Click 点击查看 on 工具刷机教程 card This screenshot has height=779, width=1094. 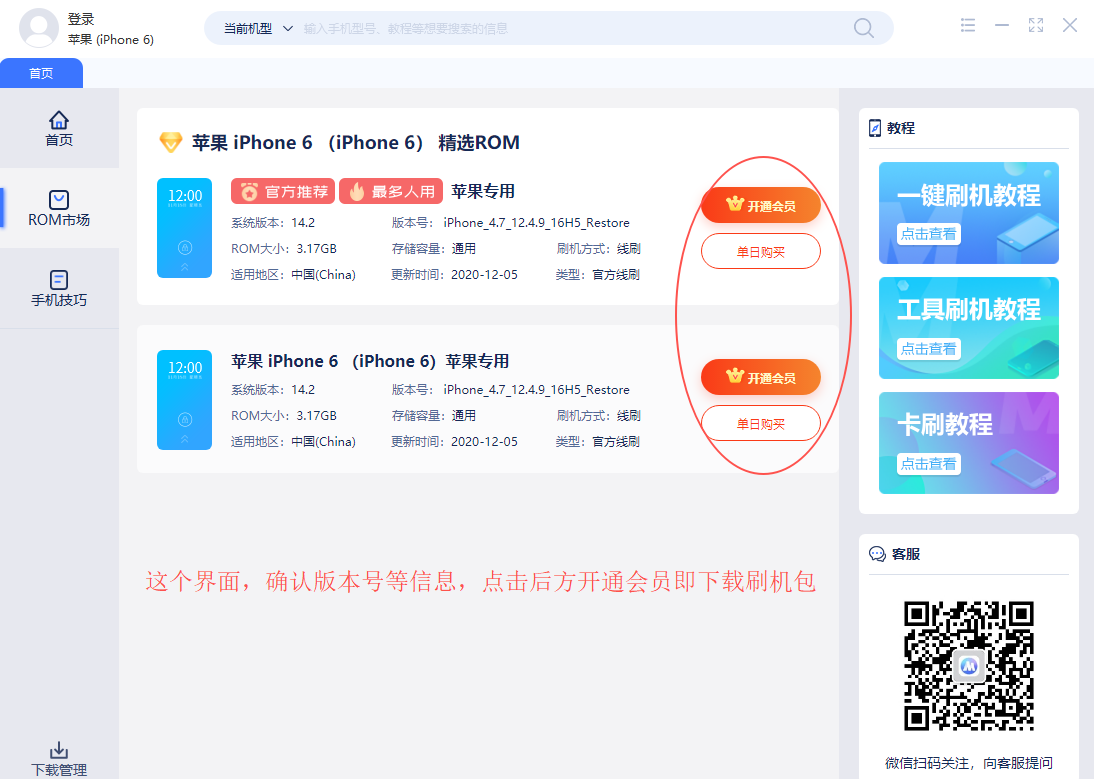click(929, 349)
